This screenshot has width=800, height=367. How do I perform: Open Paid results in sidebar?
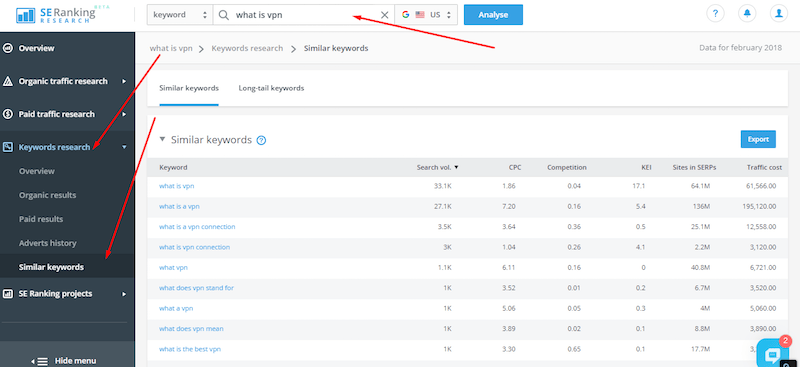pos(41,219)
